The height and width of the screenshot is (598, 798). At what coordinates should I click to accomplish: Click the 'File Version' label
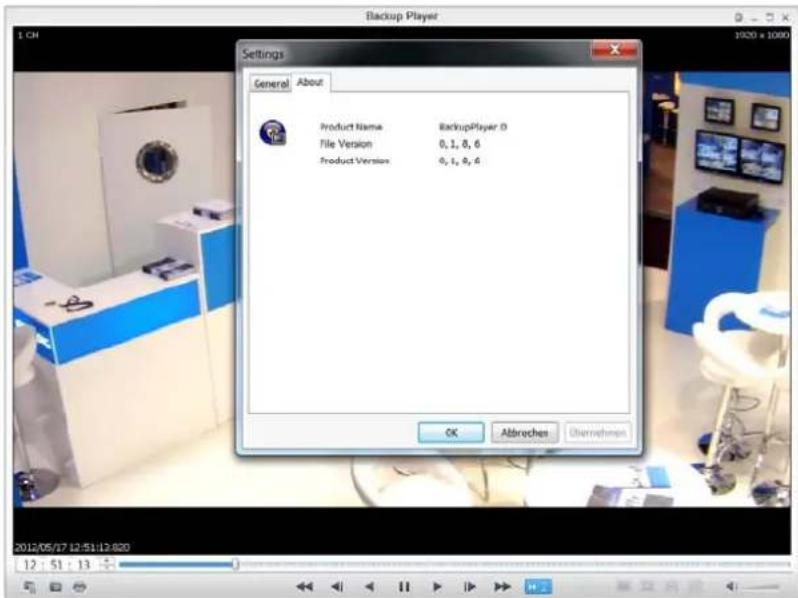point(346,144)
